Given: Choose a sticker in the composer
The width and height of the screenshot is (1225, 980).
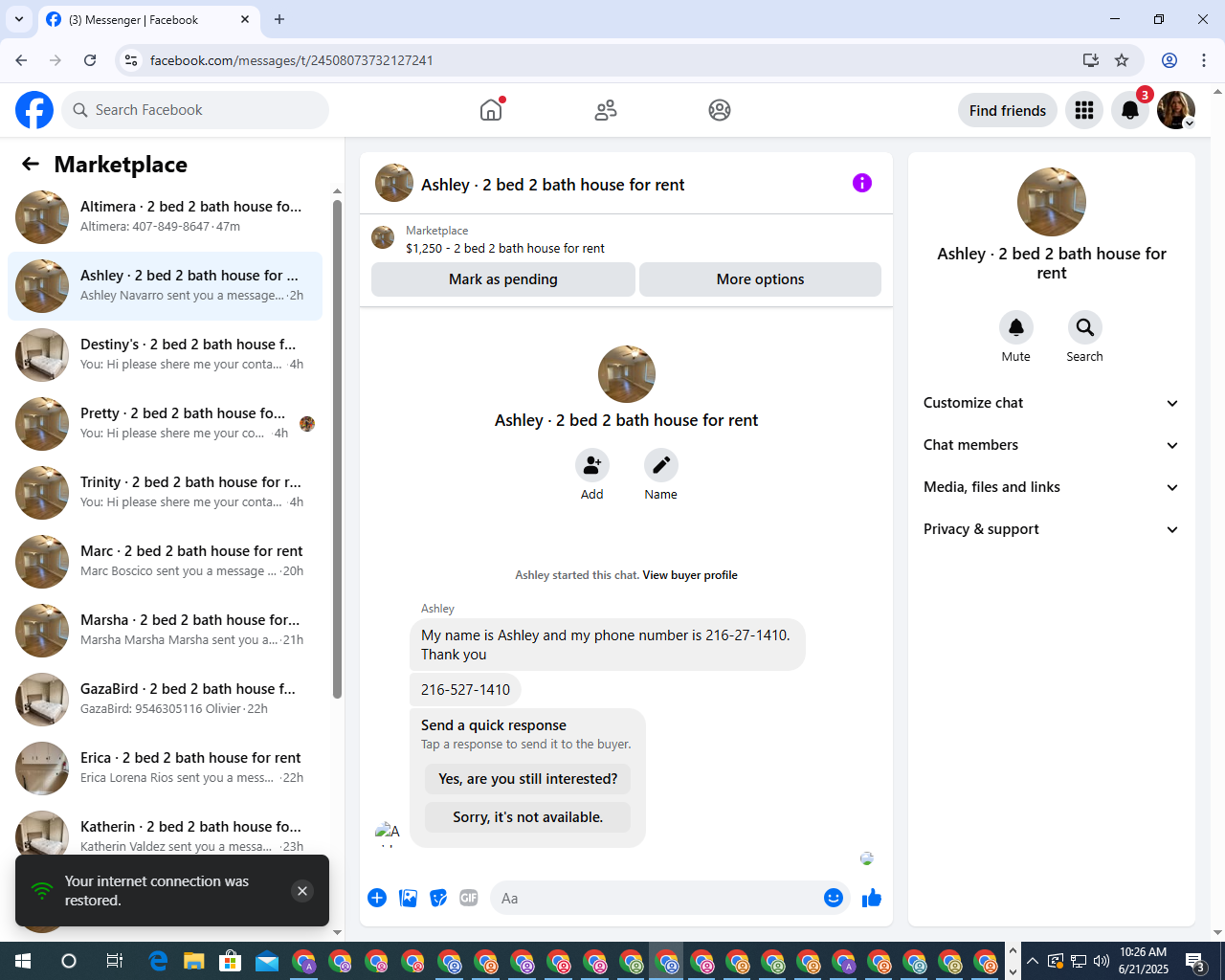Looking at the screenshot, I should (x=438, y=898).
